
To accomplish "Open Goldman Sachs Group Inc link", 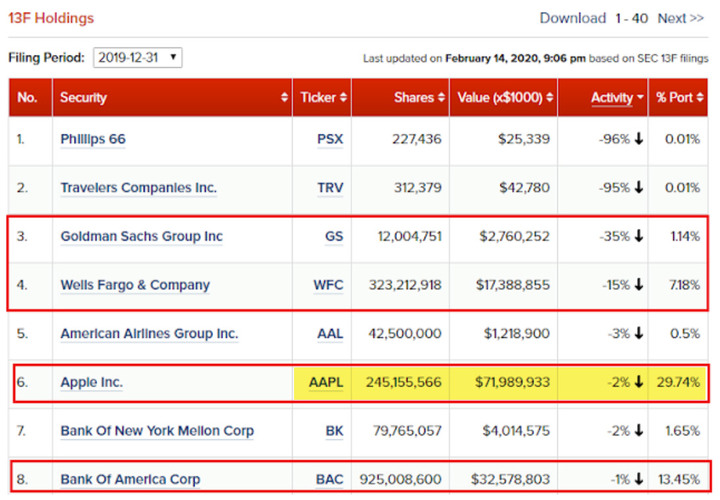I will coord(141,236).
